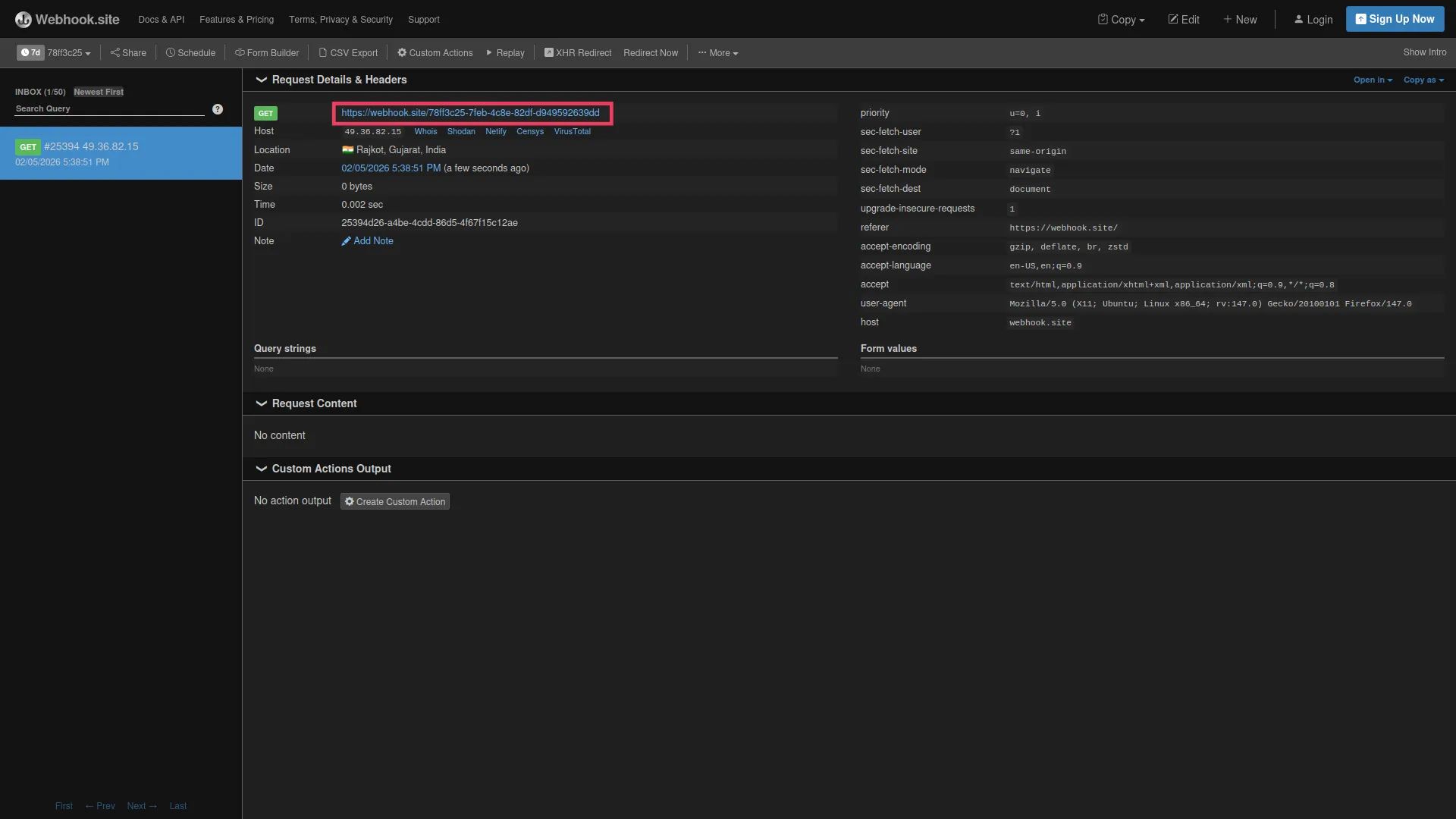Open the Form Builder tool
This screenshot has width=1456, height=819.
(x=267, y=52)
